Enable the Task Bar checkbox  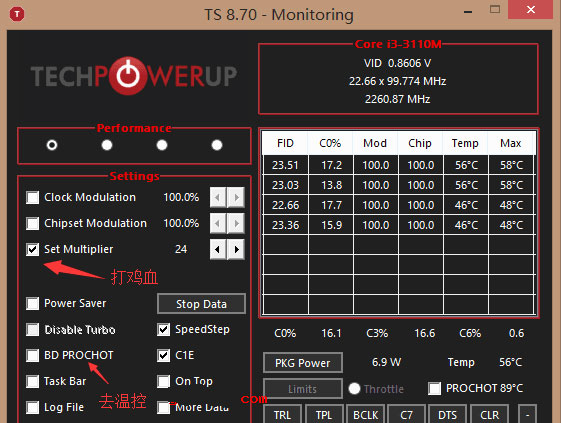[x=33, y=381]
